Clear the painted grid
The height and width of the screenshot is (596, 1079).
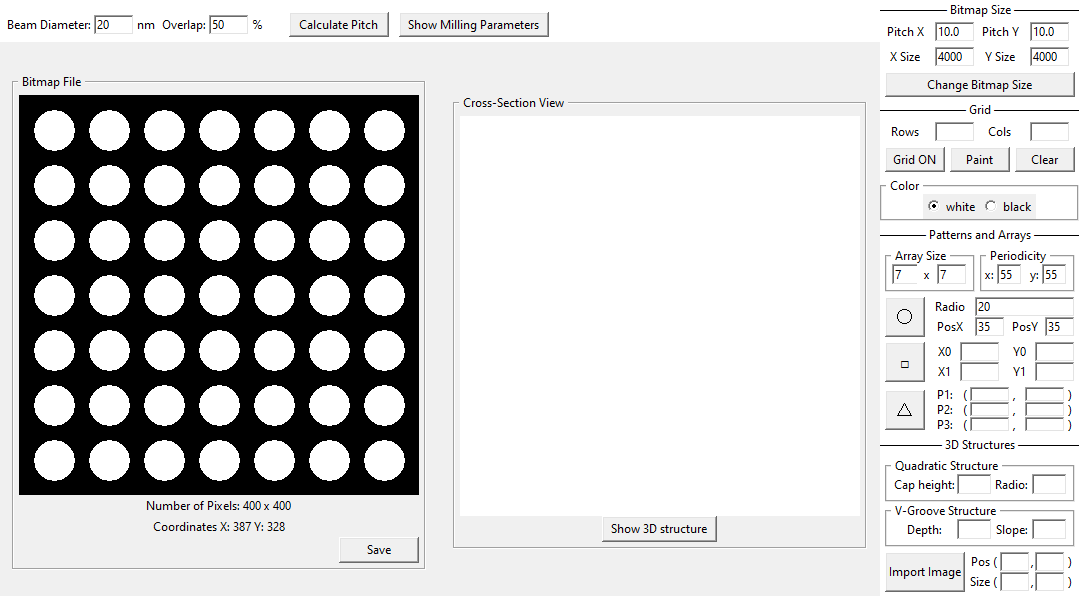[1044, 159]
